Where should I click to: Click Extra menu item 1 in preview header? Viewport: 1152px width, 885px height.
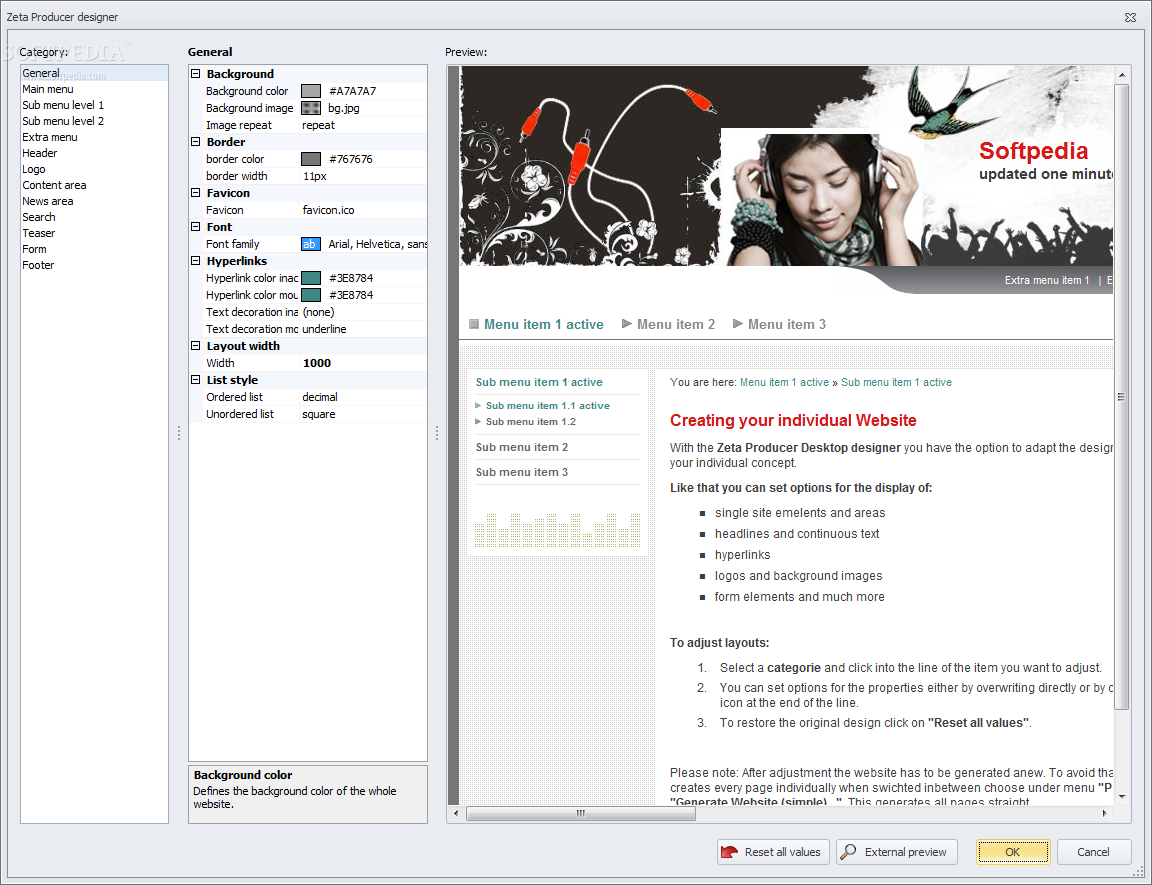(1047, 280)
